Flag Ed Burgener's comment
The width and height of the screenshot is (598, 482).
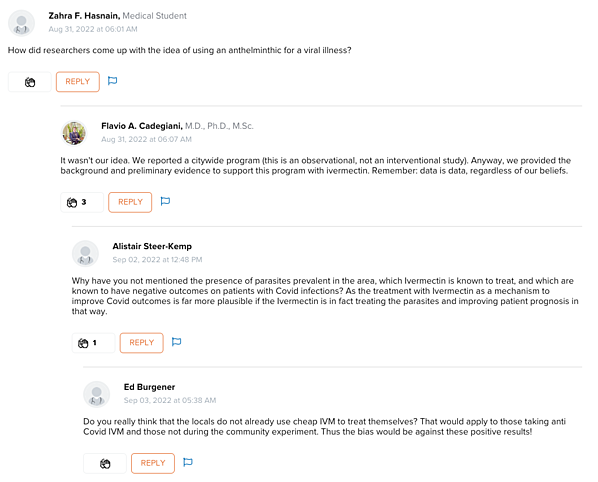188,462
